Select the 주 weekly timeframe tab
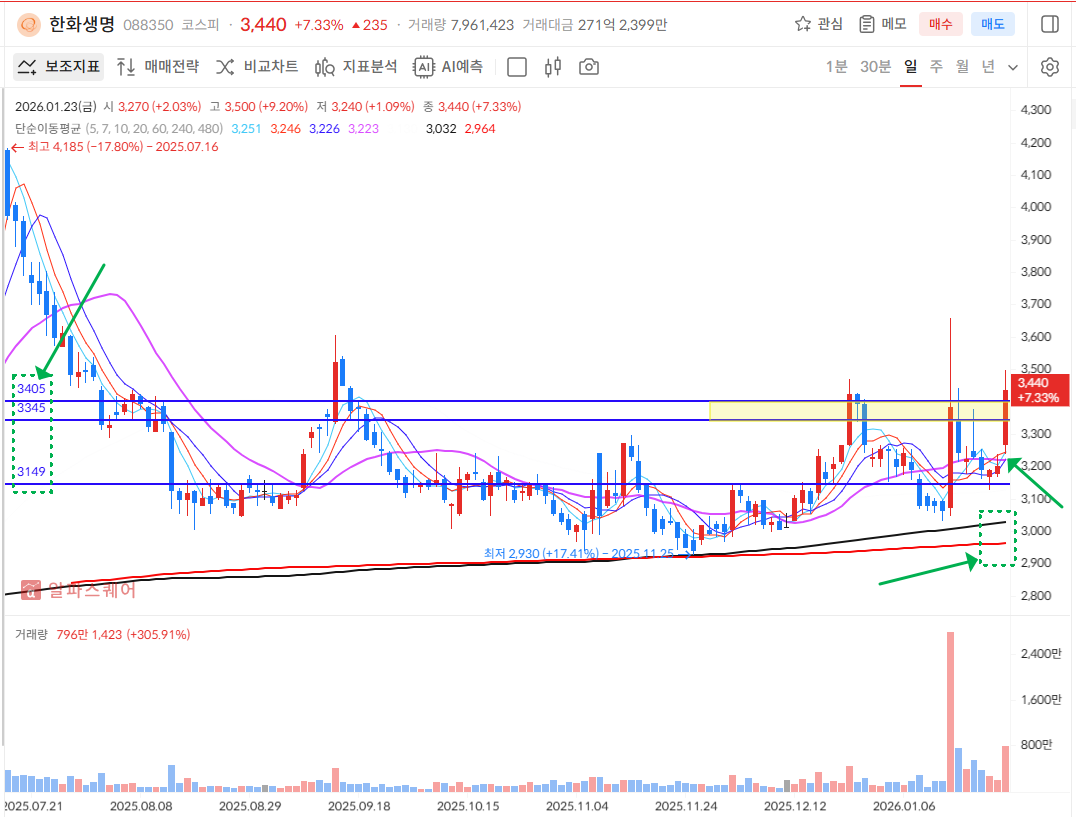 click(936, 67)
